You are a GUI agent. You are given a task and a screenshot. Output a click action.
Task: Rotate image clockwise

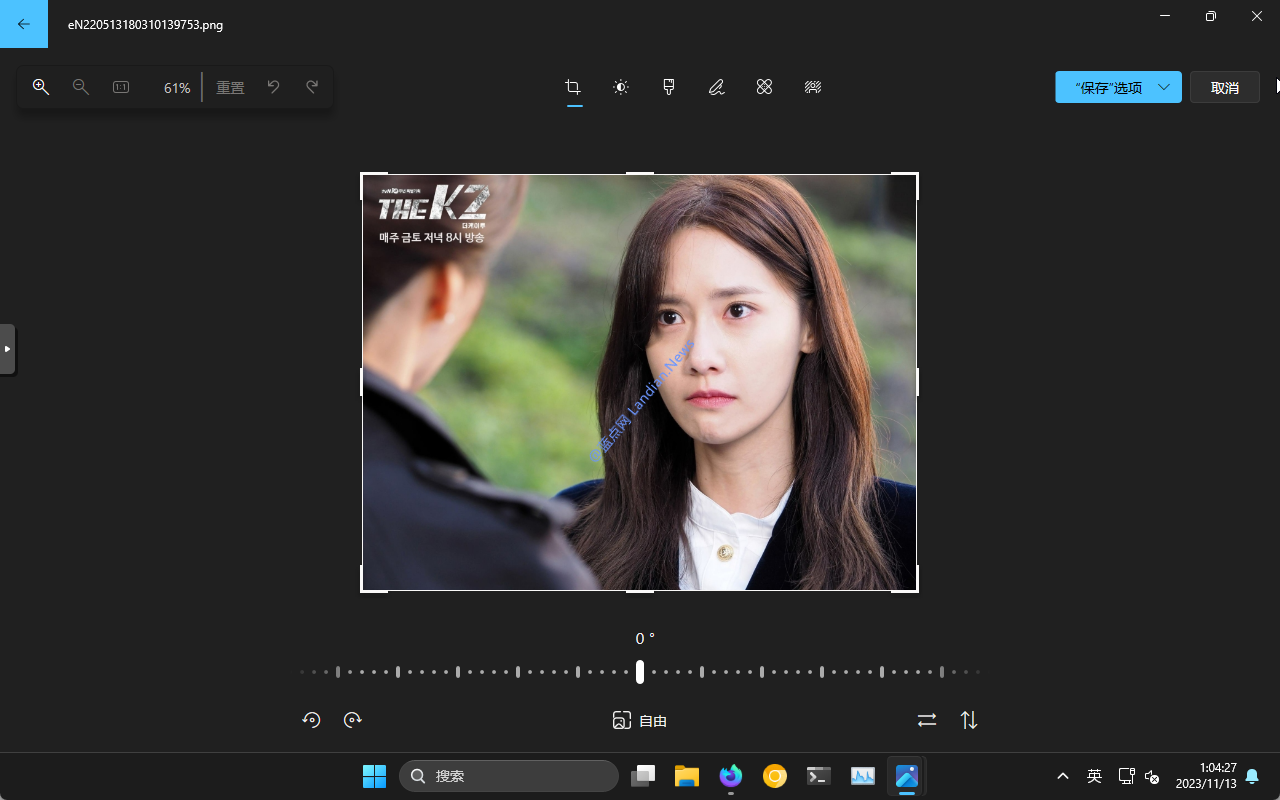point(352,720)
